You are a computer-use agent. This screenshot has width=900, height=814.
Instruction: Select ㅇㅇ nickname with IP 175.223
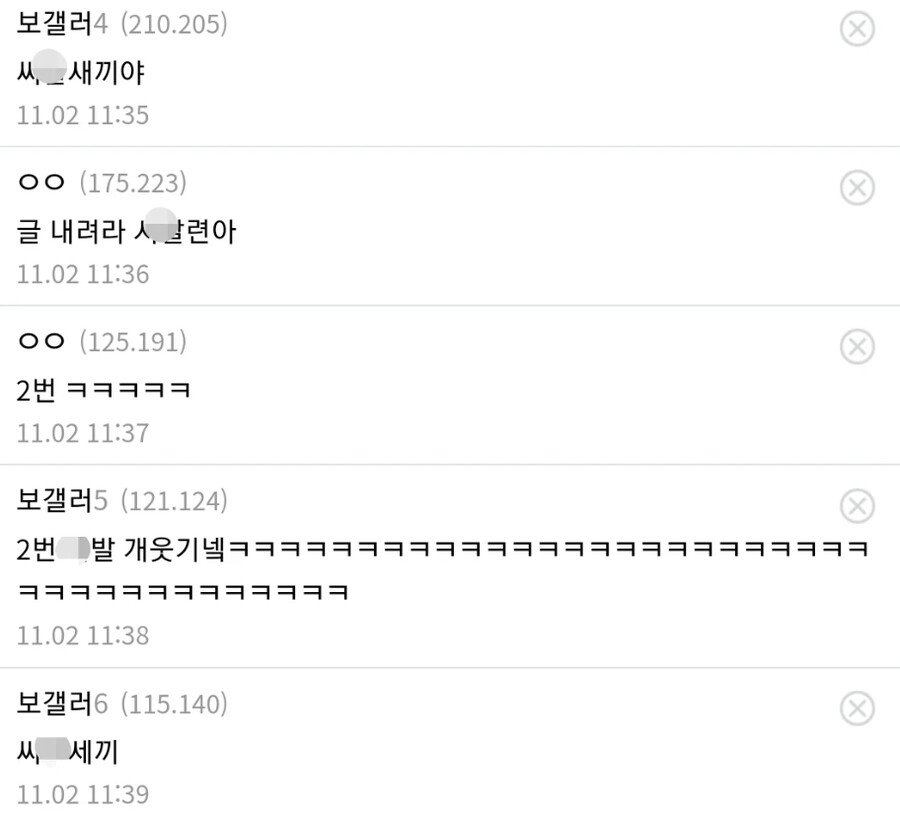(41, 183)
